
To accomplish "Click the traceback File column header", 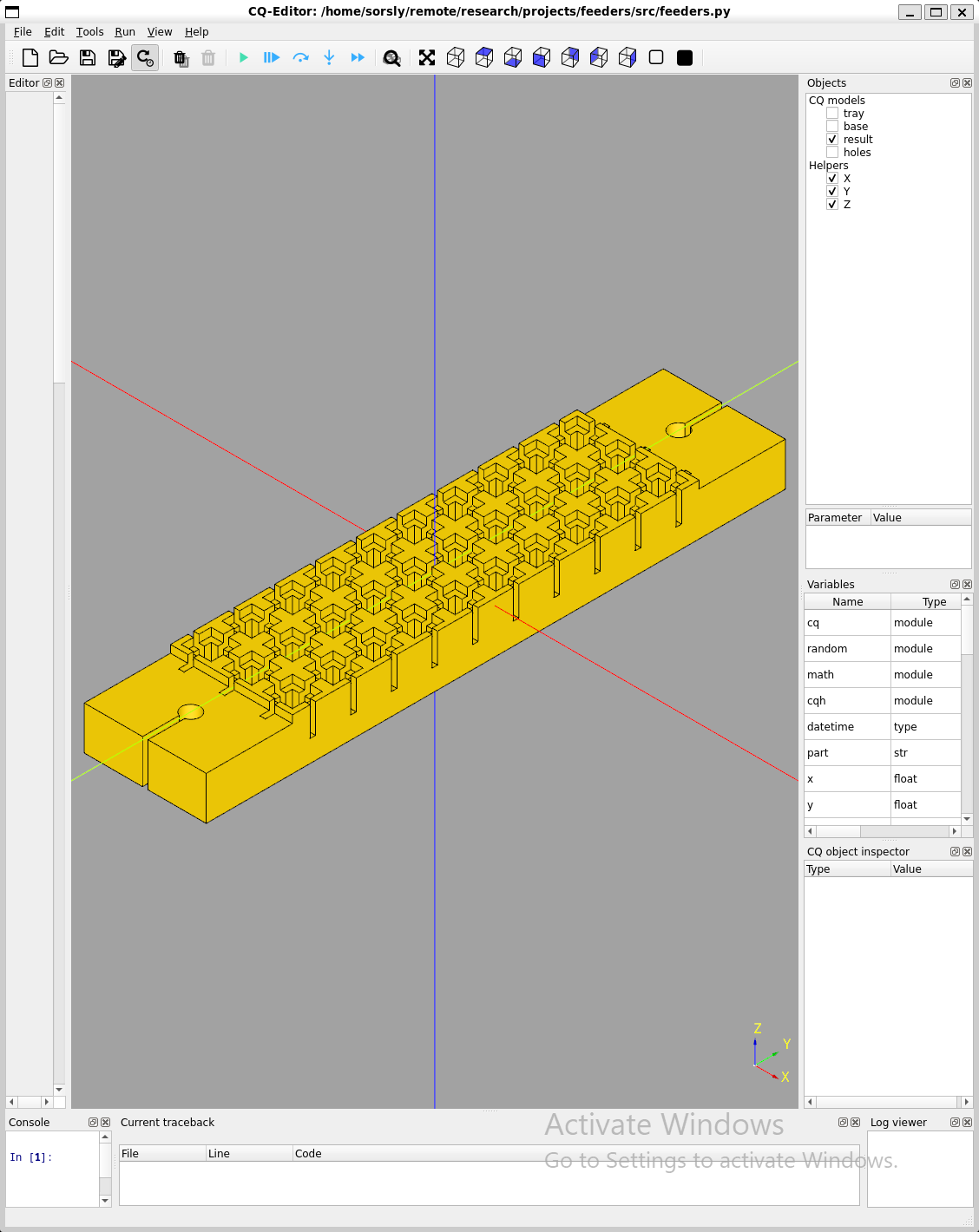I will [163, 1154].
